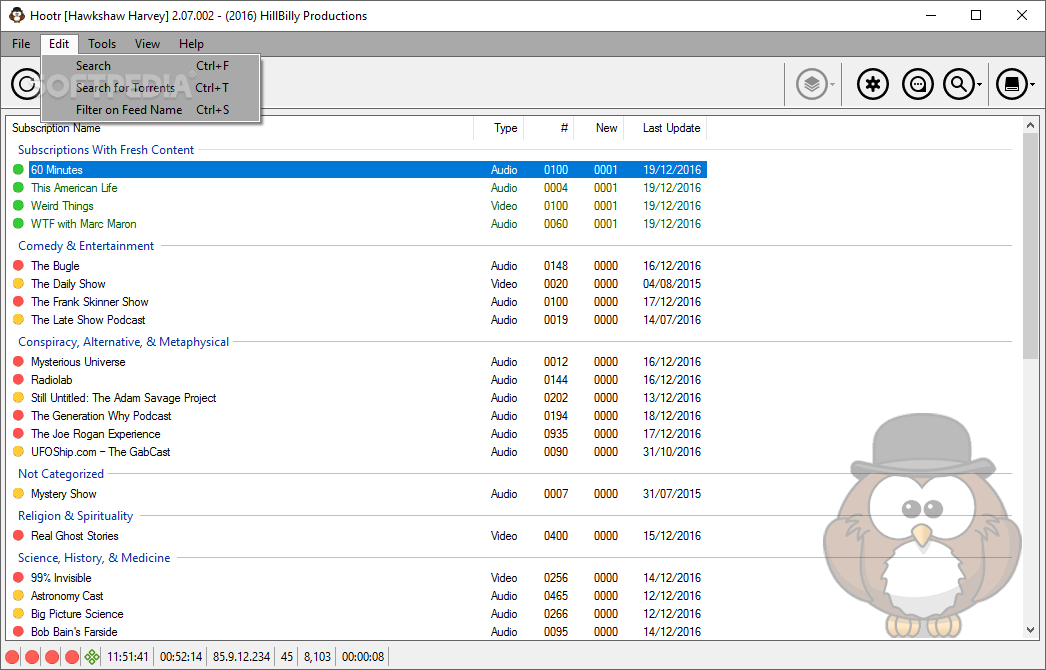Click the disk drive storage toolbar icon

point(1011,84)
